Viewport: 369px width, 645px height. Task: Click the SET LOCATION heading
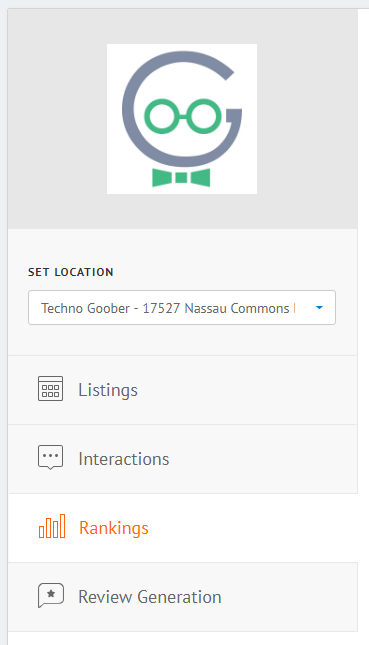[x=71, y=272]
